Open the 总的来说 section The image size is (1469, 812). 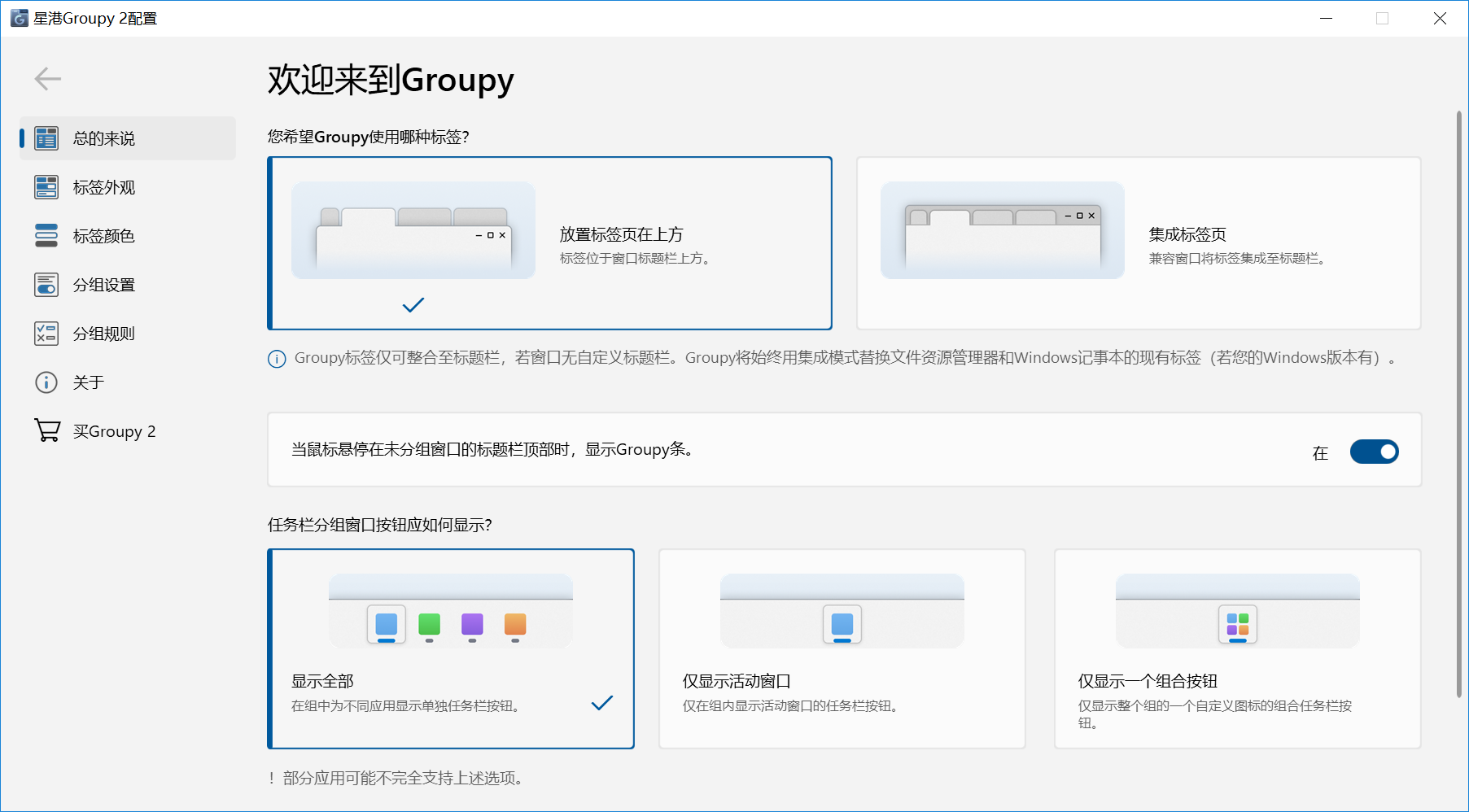click(128, 138)
